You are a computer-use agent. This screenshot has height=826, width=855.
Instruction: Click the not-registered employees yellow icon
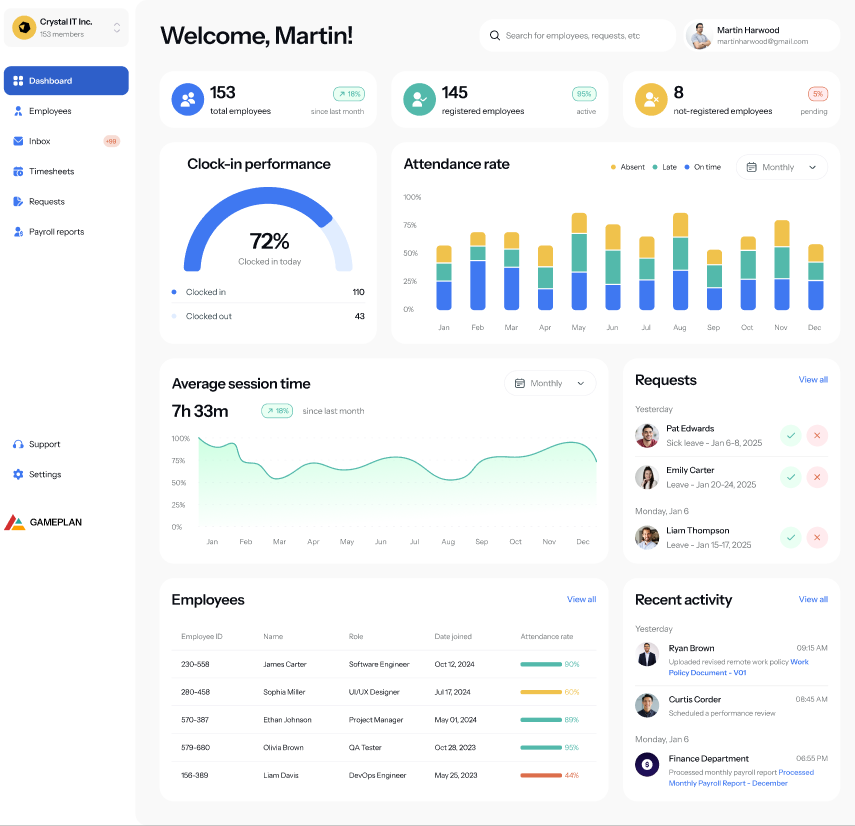click(x=650, y=99)
